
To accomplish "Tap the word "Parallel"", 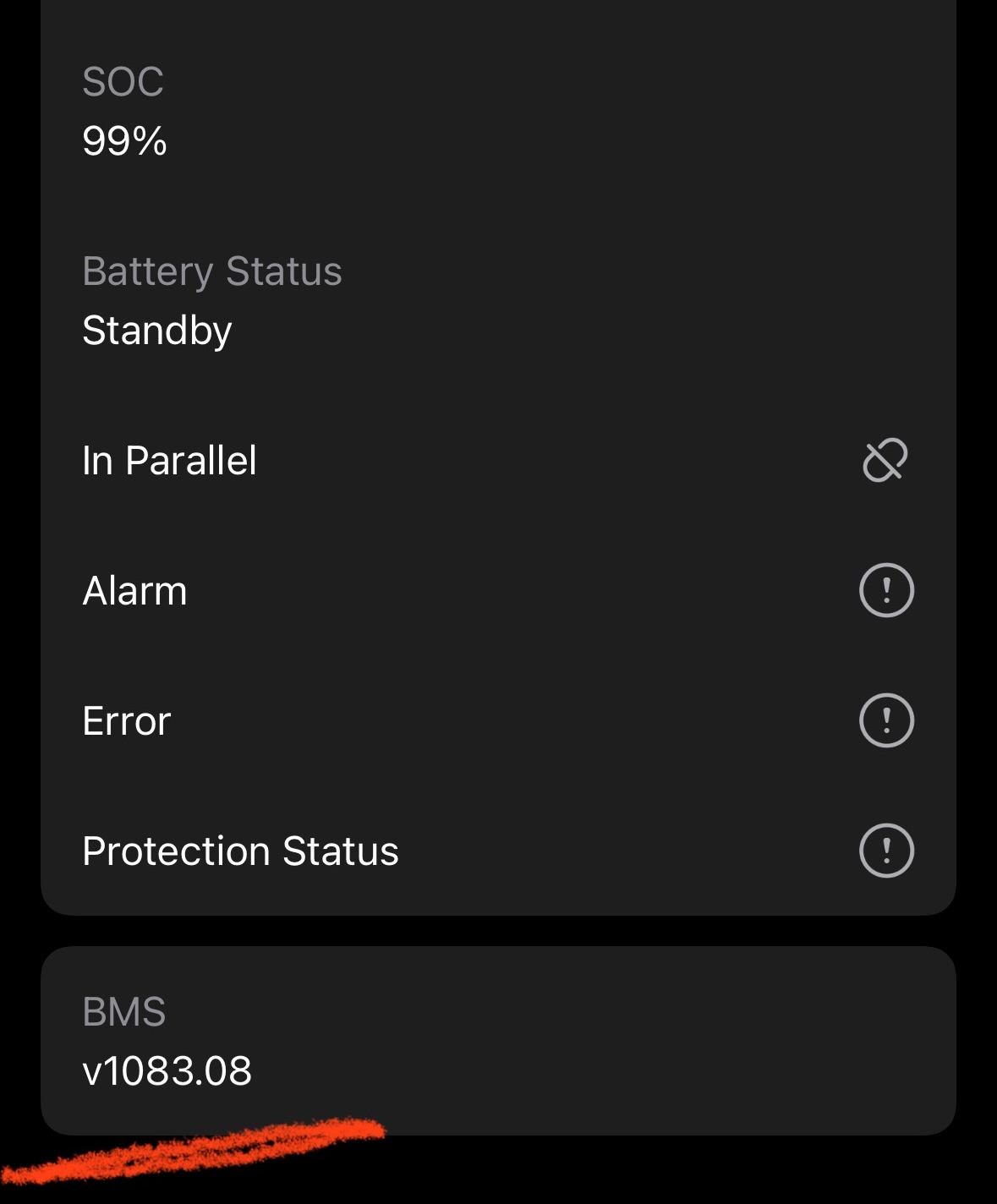I will tap(191, 461).
